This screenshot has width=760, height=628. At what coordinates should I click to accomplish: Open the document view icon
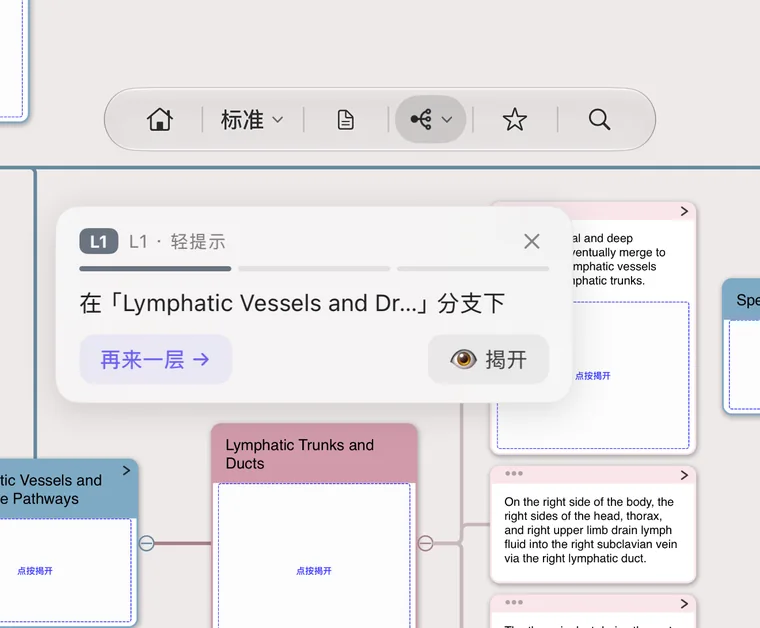pyautogui.click(x=345, y=120)
